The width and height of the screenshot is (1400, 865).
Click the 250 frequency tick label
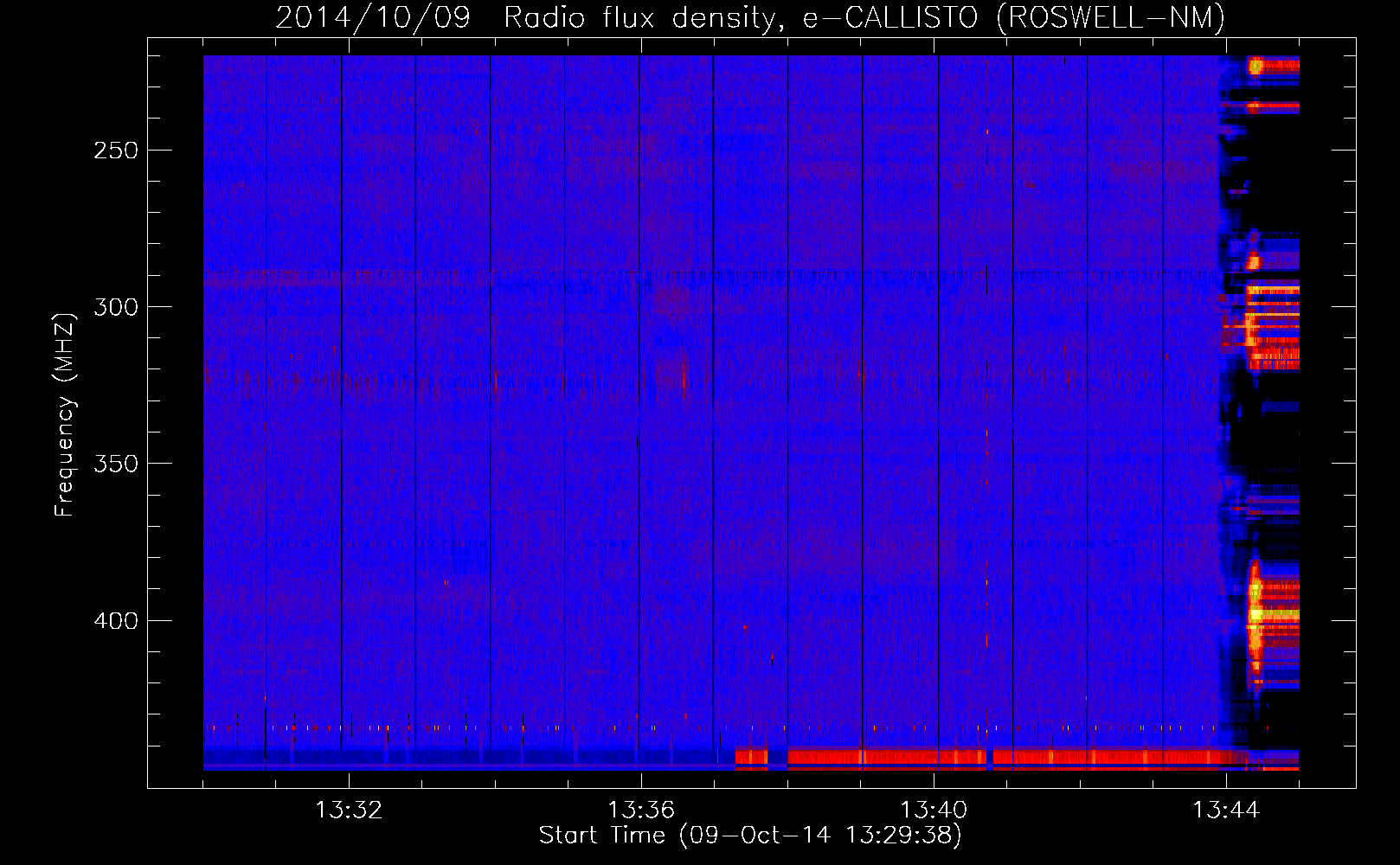[115, 151]
